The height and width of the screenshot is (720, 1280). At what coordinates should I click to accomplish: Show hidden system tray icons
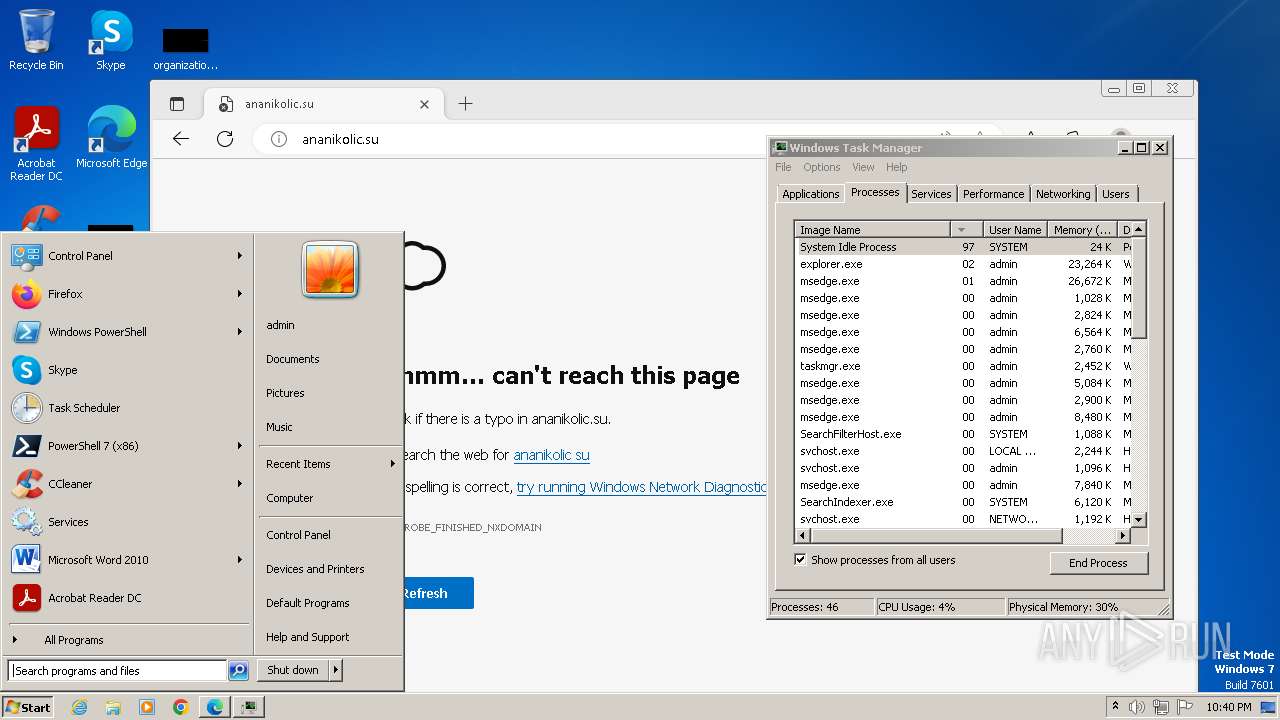(1116, 707)
